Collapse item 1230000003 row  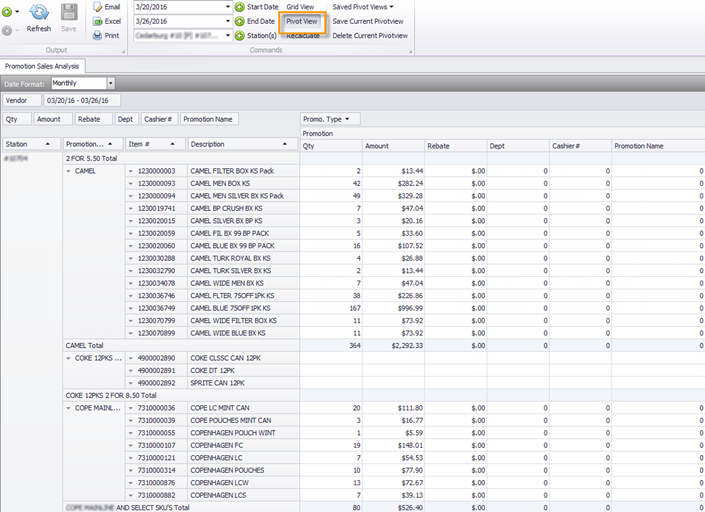click(131, 171)
